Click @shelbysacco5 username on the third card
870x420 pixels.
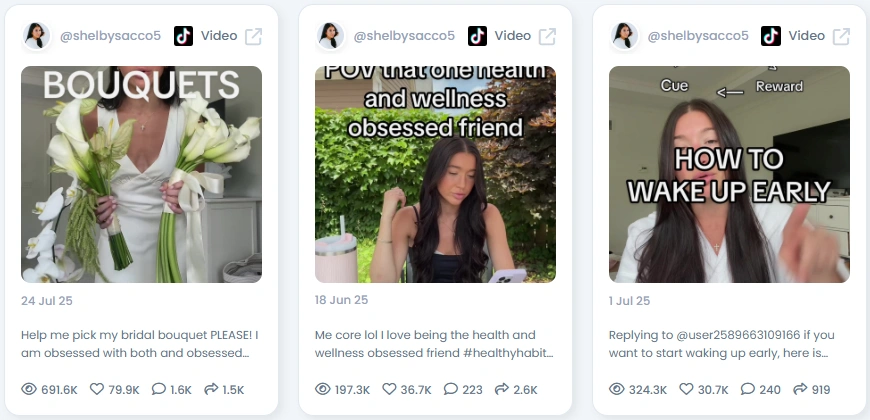click(698, 36)
